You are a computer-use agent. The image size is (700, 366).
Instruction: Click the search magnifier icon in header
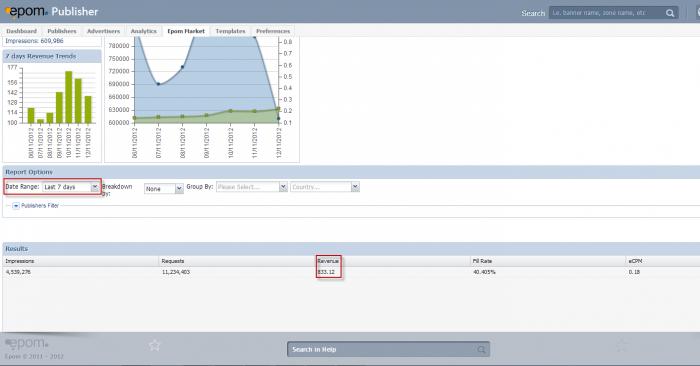(x=670, y=13)
